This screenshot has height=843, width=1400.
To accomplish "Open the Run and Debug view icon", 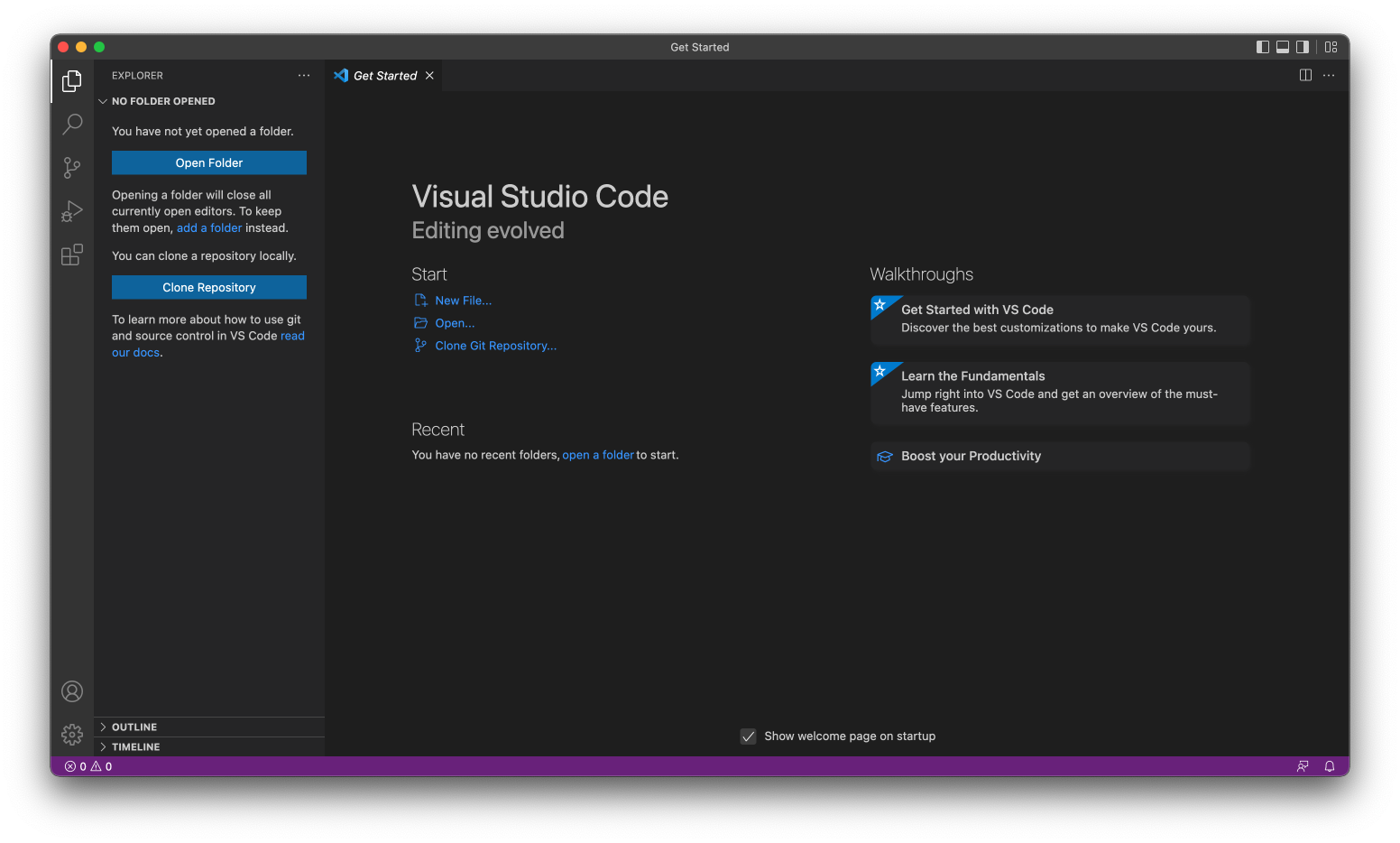I will coord(72,211).
